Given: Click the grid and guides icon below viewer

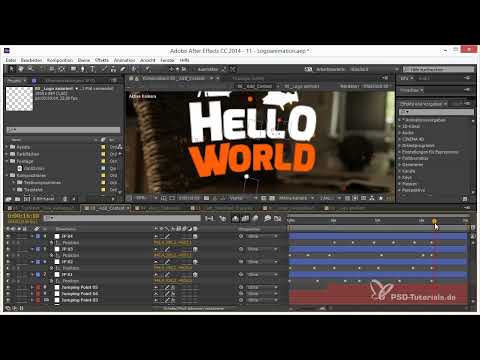Looking at the screenshot, I should pyautogui.click(x=164, y=198).
